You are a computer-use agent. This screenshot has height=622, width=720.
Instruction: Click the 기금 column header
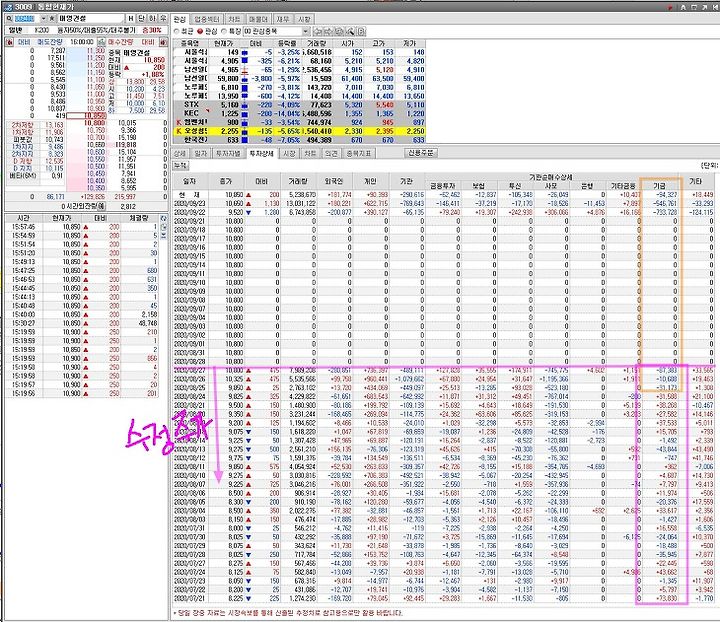point(659,186)
